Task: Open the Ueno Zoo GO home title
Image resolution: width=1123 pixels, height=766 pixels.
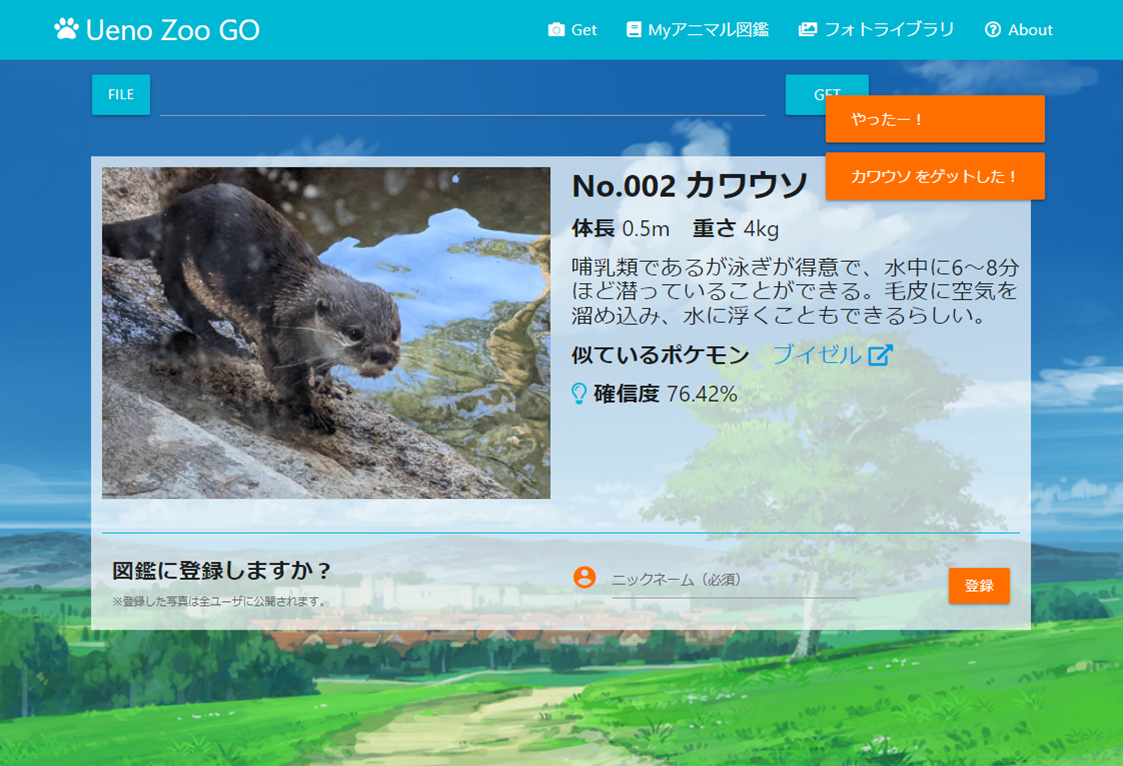Action: point(173,30)
